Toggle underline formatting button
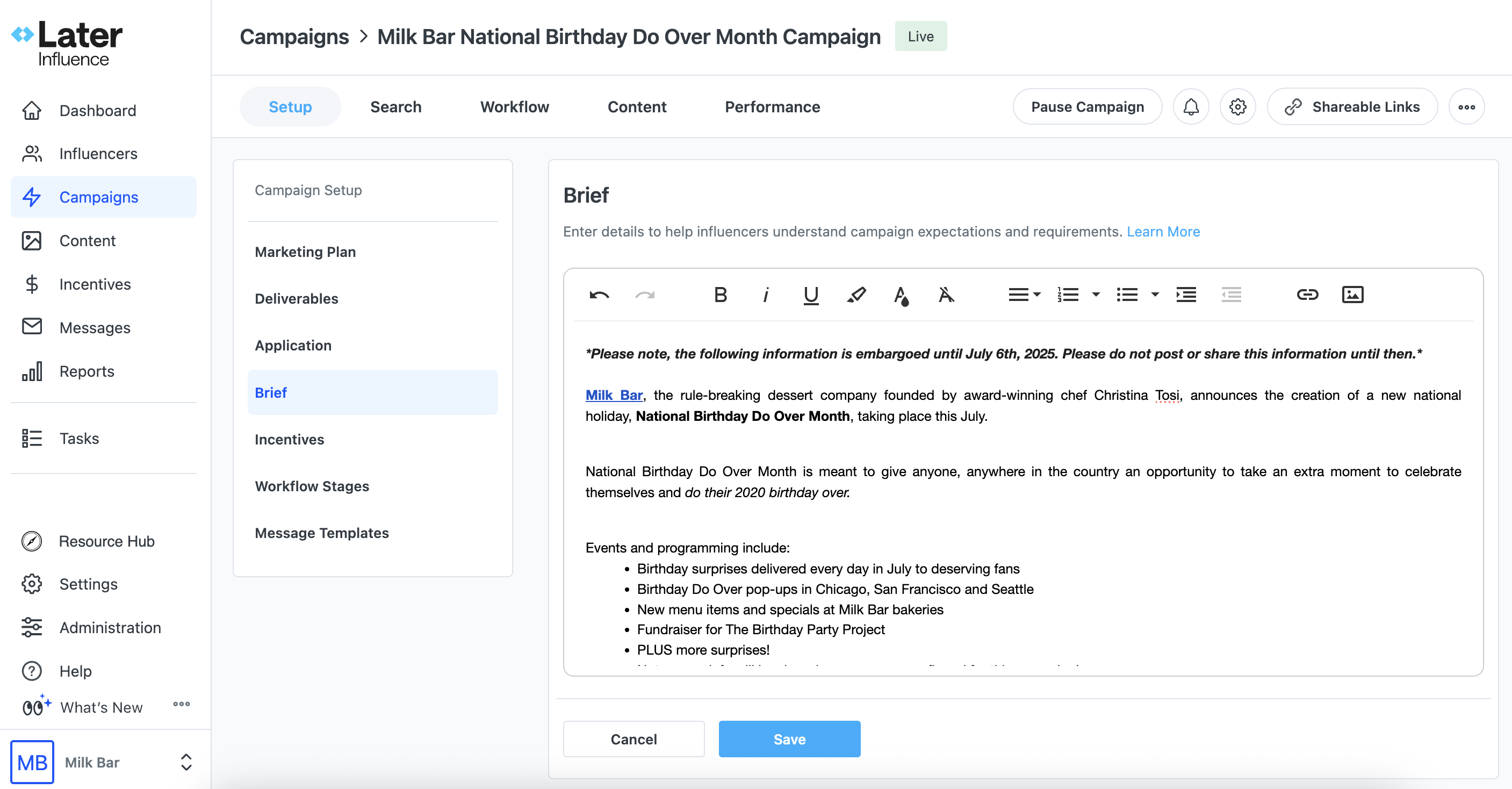Image resolution: width=1512 pixels, height=789 pixels. click(x=811, y=295)
